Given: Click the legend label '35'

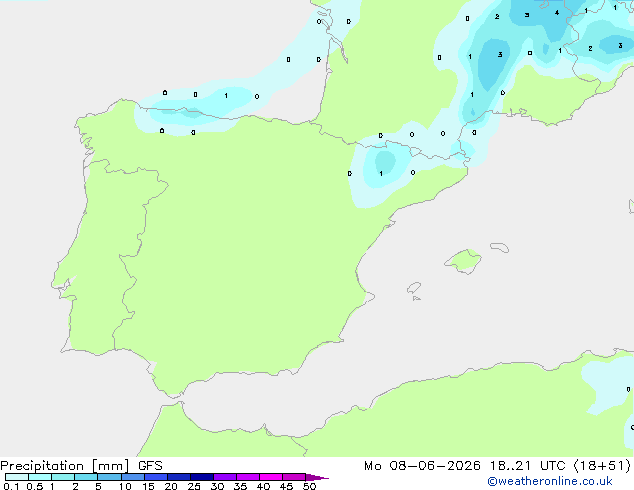Looking at the screenshot, I should click(x=240, y=486).
